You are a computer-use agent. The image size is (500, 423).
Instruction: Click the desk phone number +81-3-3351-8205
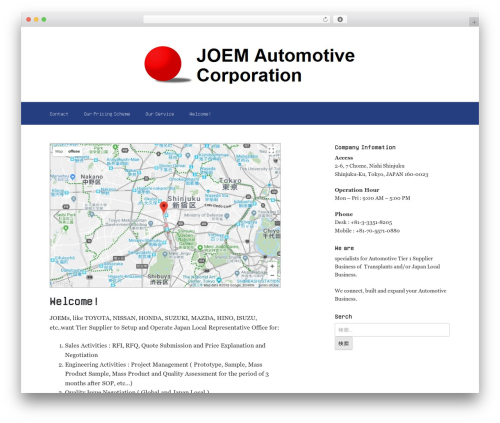371,222
